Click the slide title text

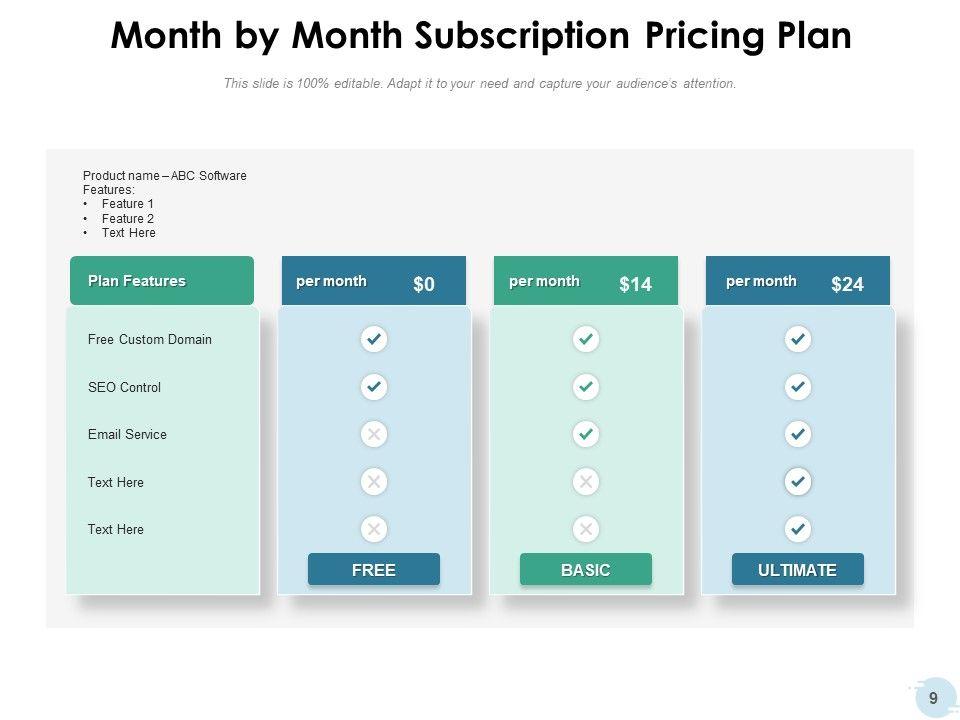pos(481,36)
